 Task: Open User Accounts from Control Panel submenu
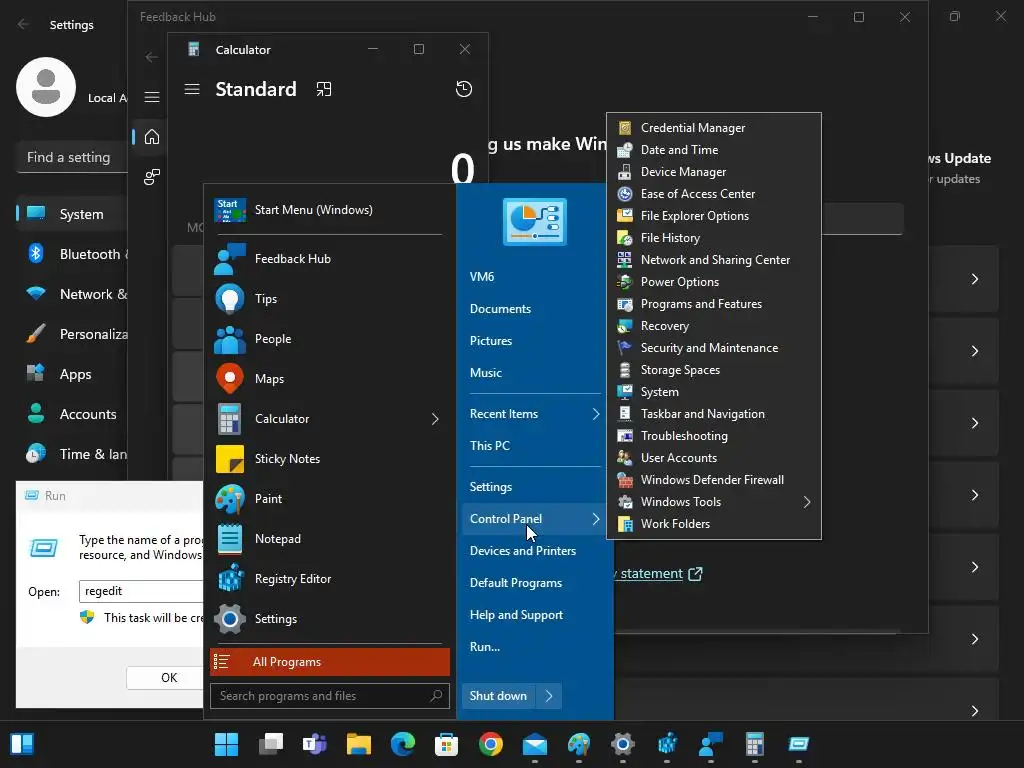click(714, 458)
